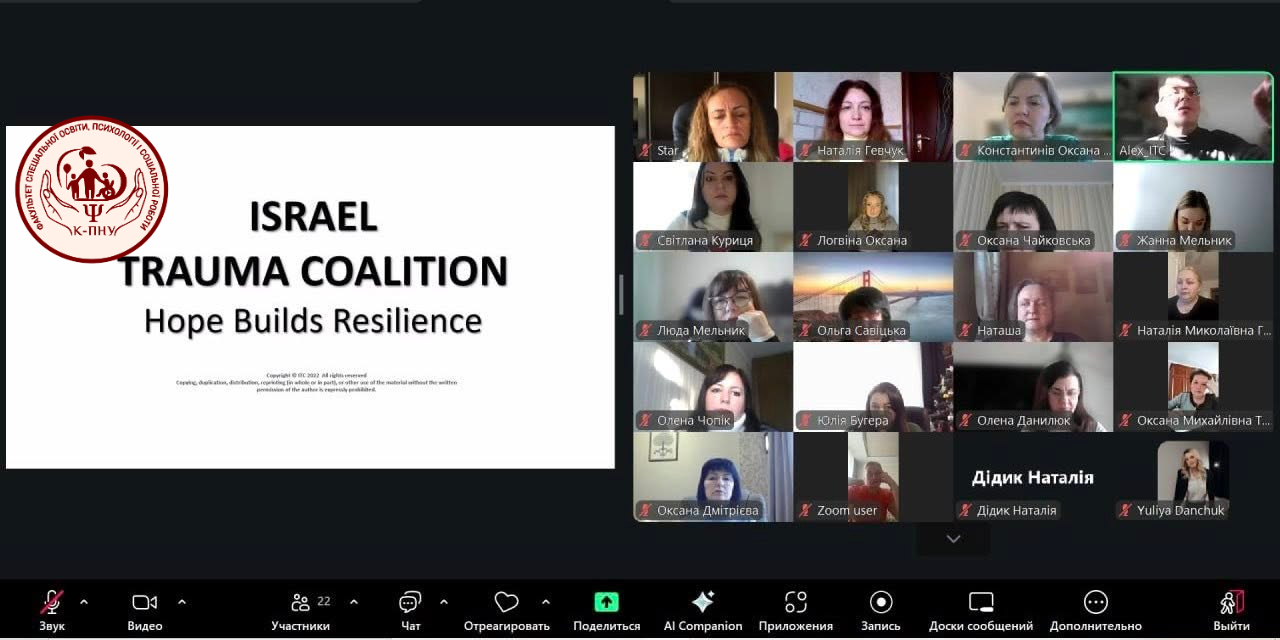Click the green Поделиться share screen icon

[606, 602]
